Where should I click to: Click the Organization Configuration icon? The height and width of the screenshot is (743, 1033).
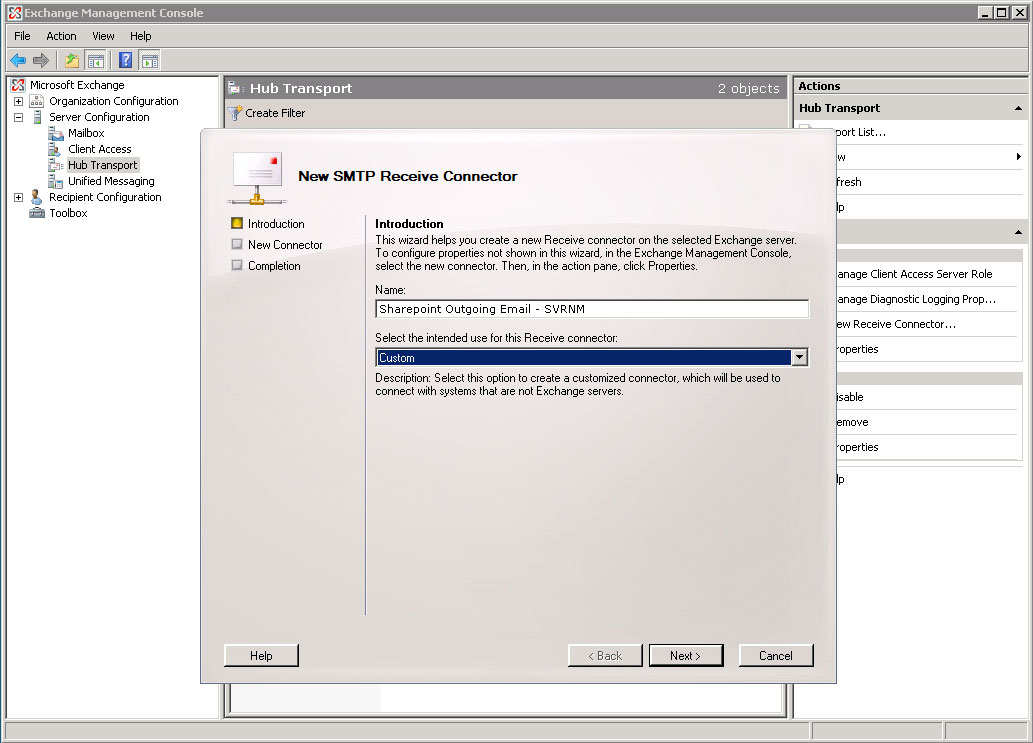coord(37,101)
